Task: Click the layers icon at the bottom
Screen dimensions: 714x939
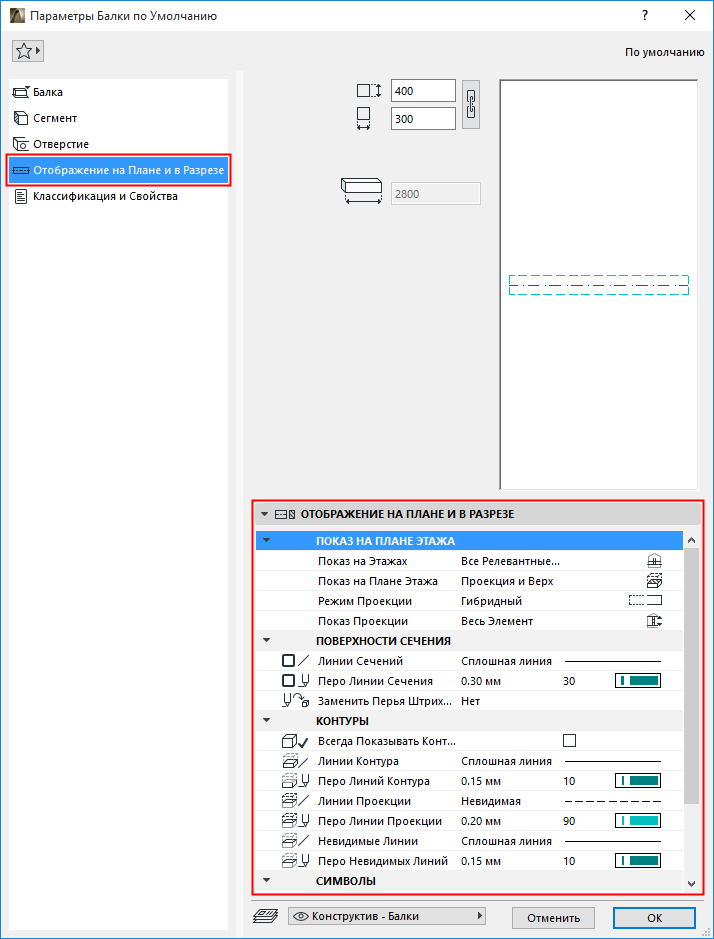Action: pos(267,916)
